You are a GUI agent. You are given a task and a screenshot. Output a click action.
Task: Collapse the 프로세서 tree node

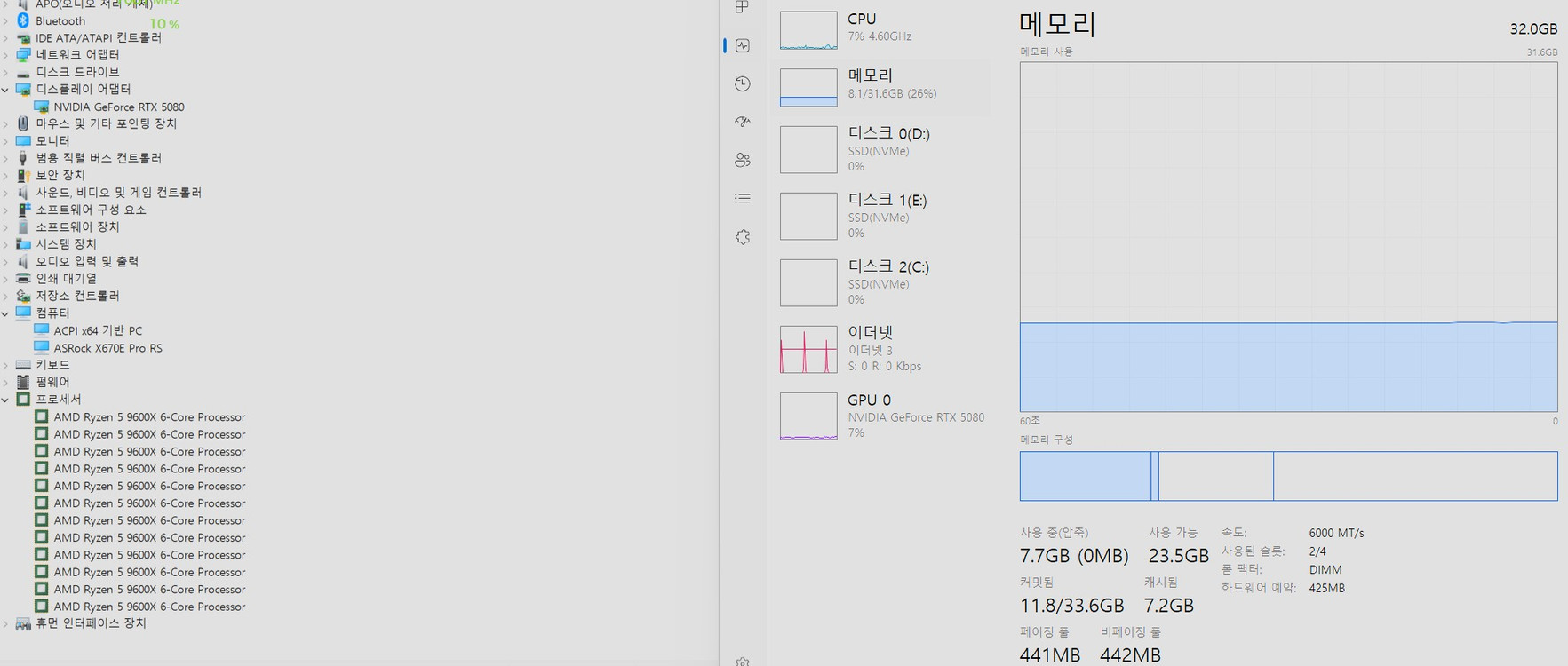5,400
